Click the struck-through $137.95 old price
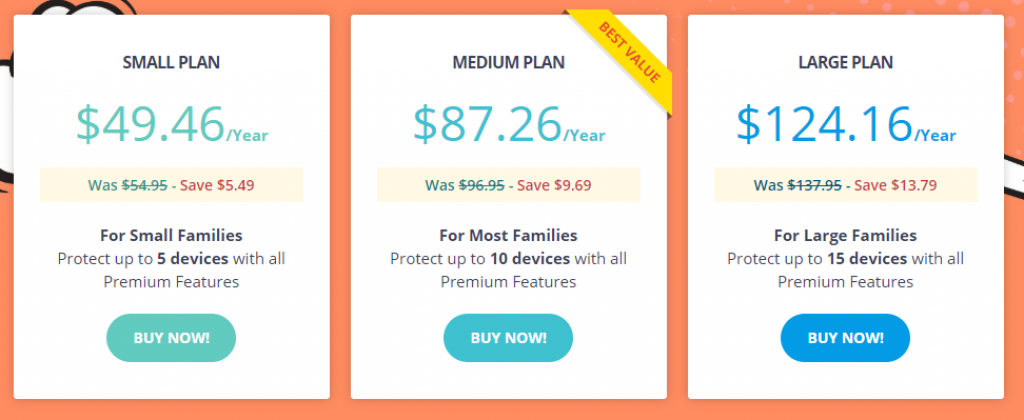 pyautogui.click(x=814, y=185)
